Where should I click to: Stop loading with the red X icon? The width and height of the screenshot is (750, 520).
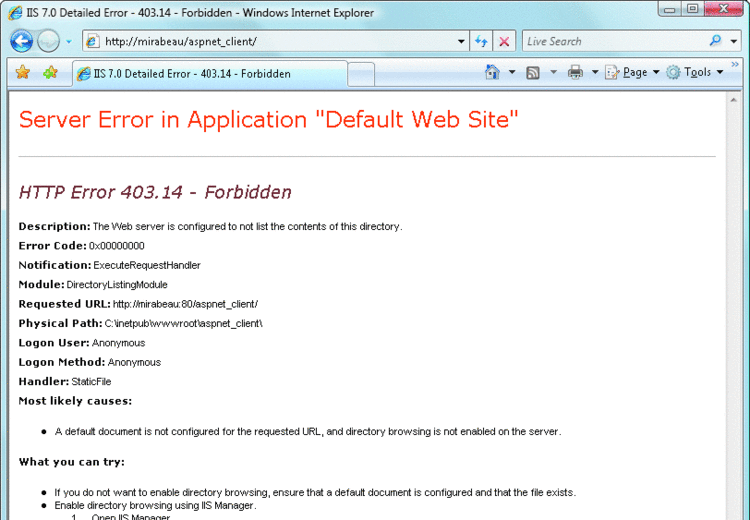(504, 42)
